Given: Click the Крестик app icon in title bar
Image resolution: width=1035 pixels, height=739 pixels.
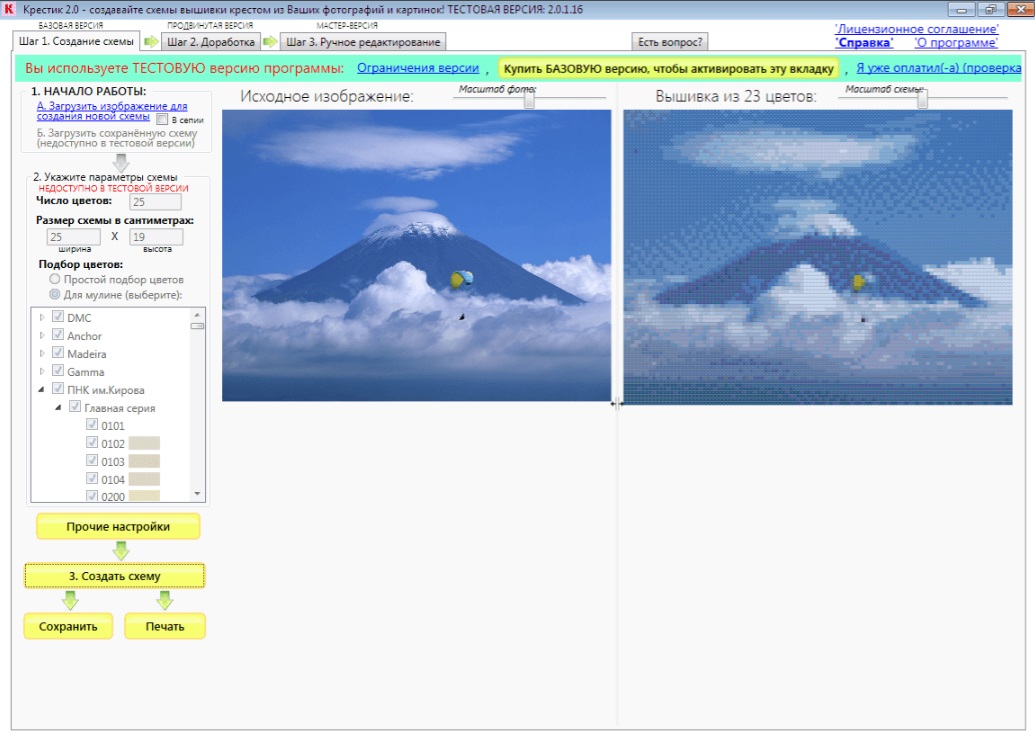Looking at the screenshot, I should [x=10, y=9].
